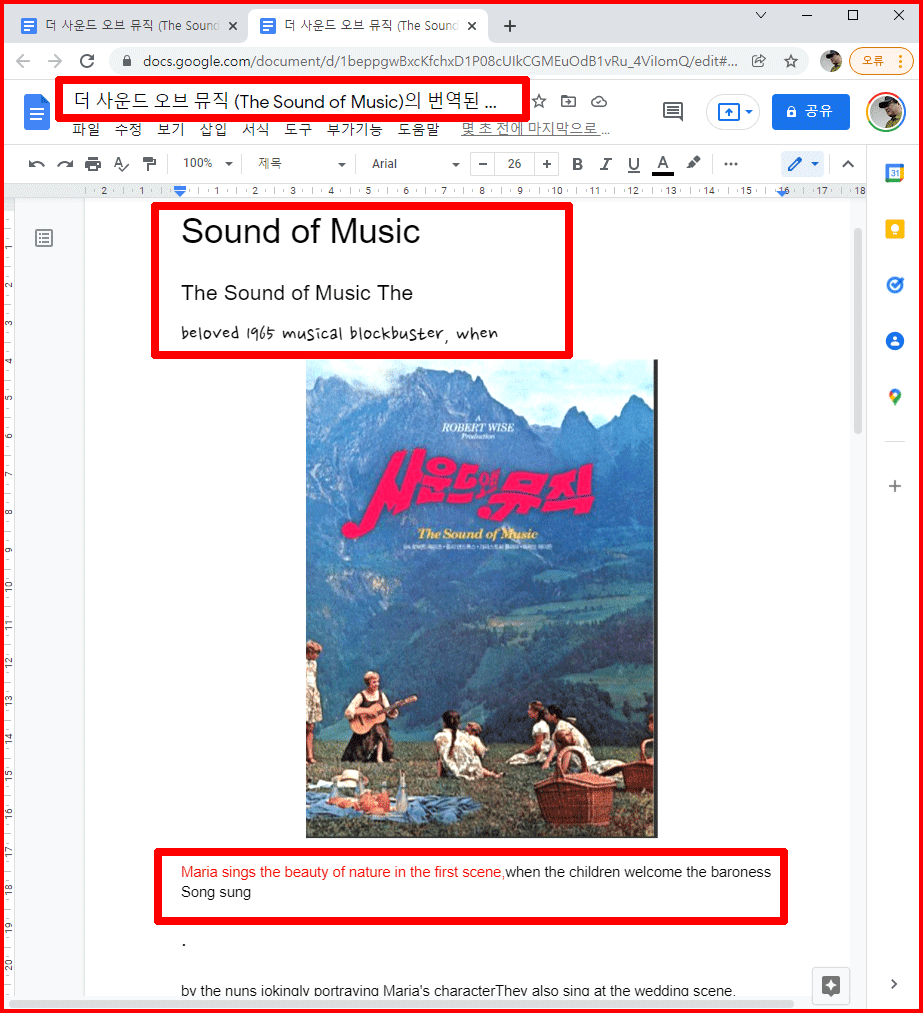Click the 오류 browser error button
The width and height of the screenshot is (923, 1013).
[880, 61]
